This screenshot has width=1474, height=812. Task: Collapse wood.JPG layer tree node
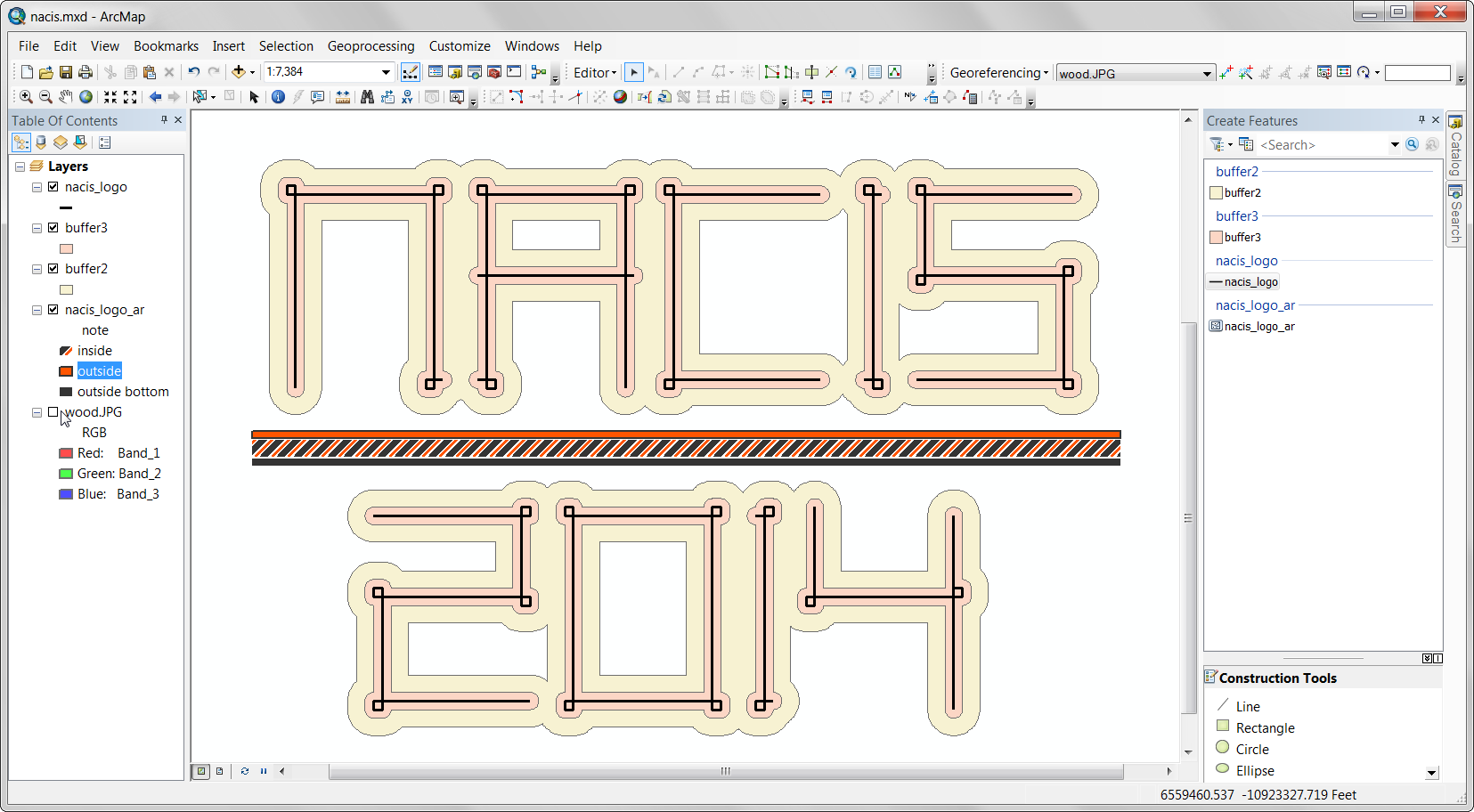37,412
